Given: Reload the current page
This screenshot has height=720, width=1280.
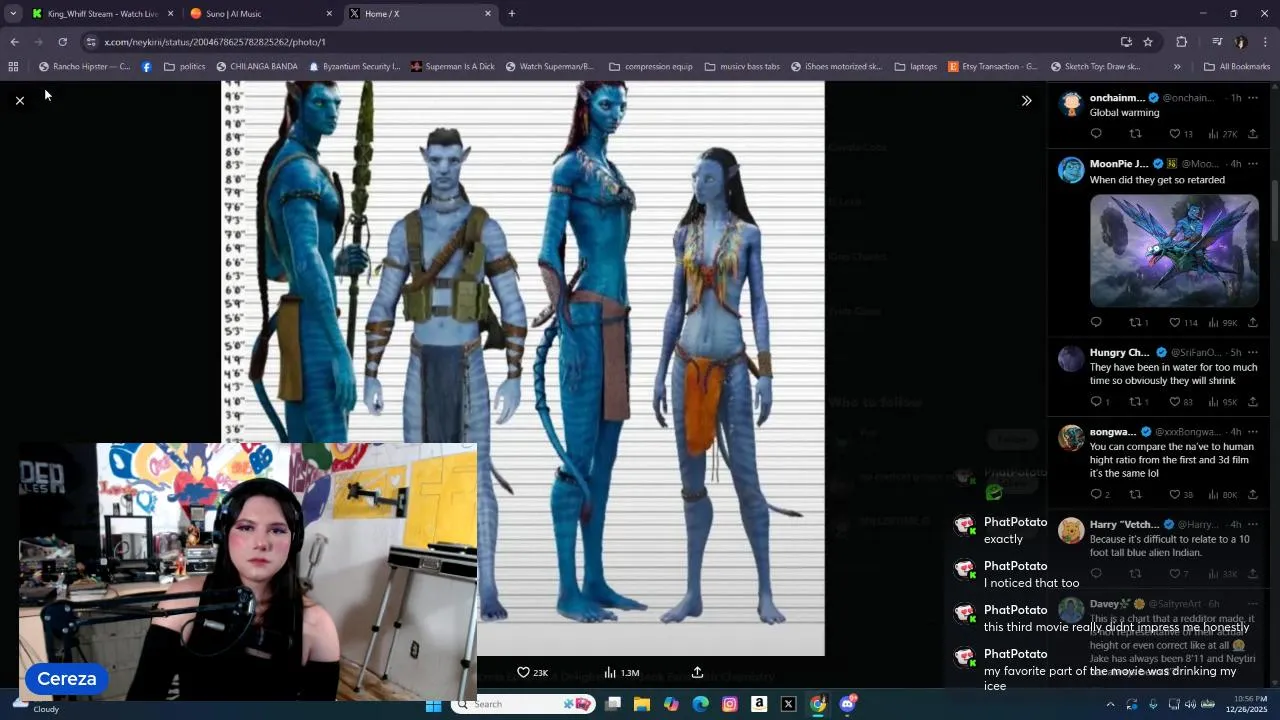Looking at the screenshot, I should [62, 42].
